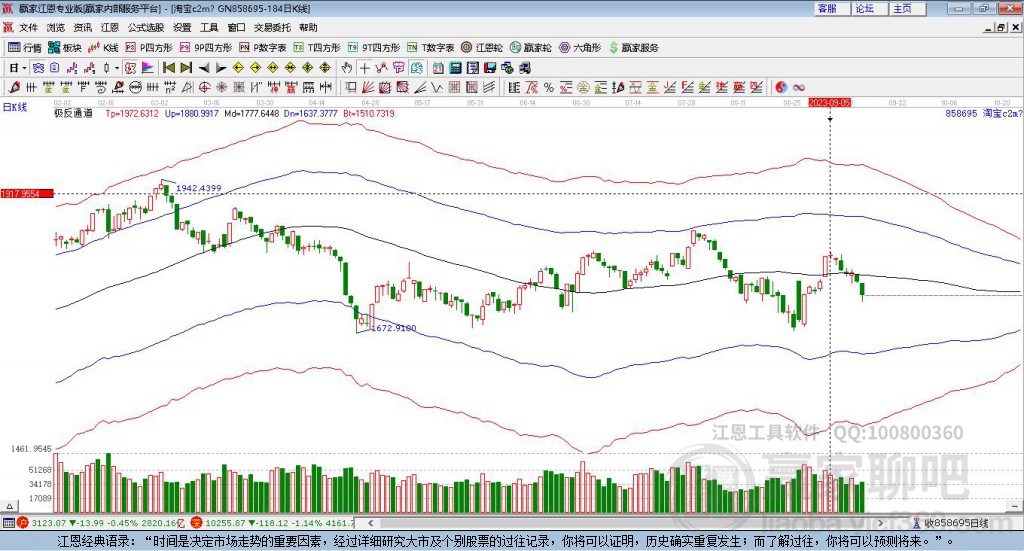
Task: Open the 行情 market quotes view
Action: point(25,48)
